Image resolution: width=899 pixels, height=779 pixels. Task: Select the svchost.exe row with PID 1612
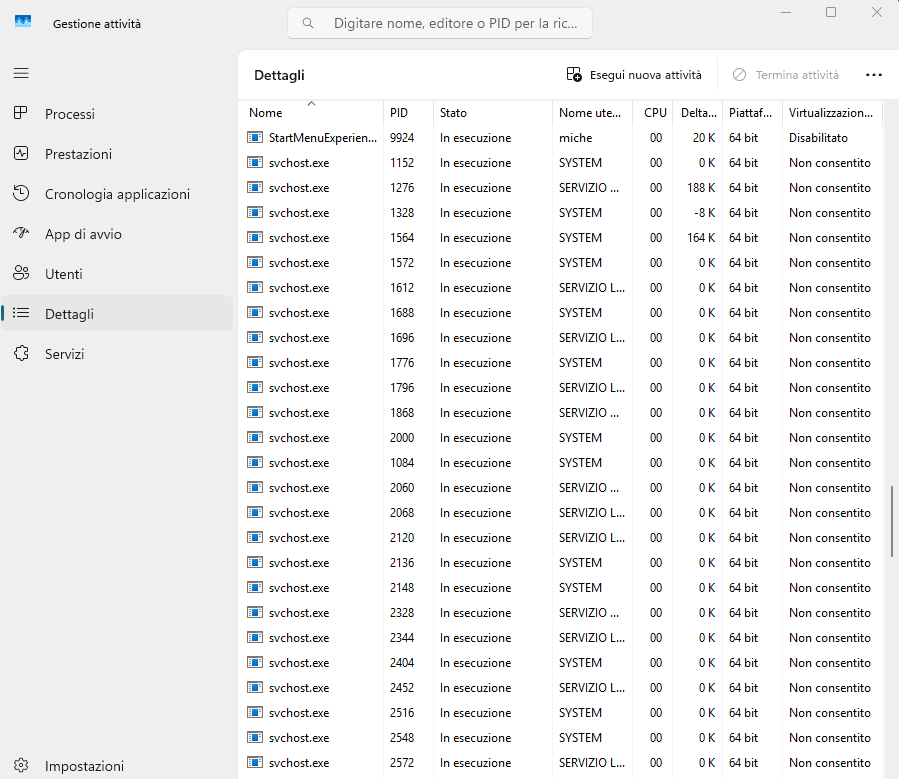point(562,288)
